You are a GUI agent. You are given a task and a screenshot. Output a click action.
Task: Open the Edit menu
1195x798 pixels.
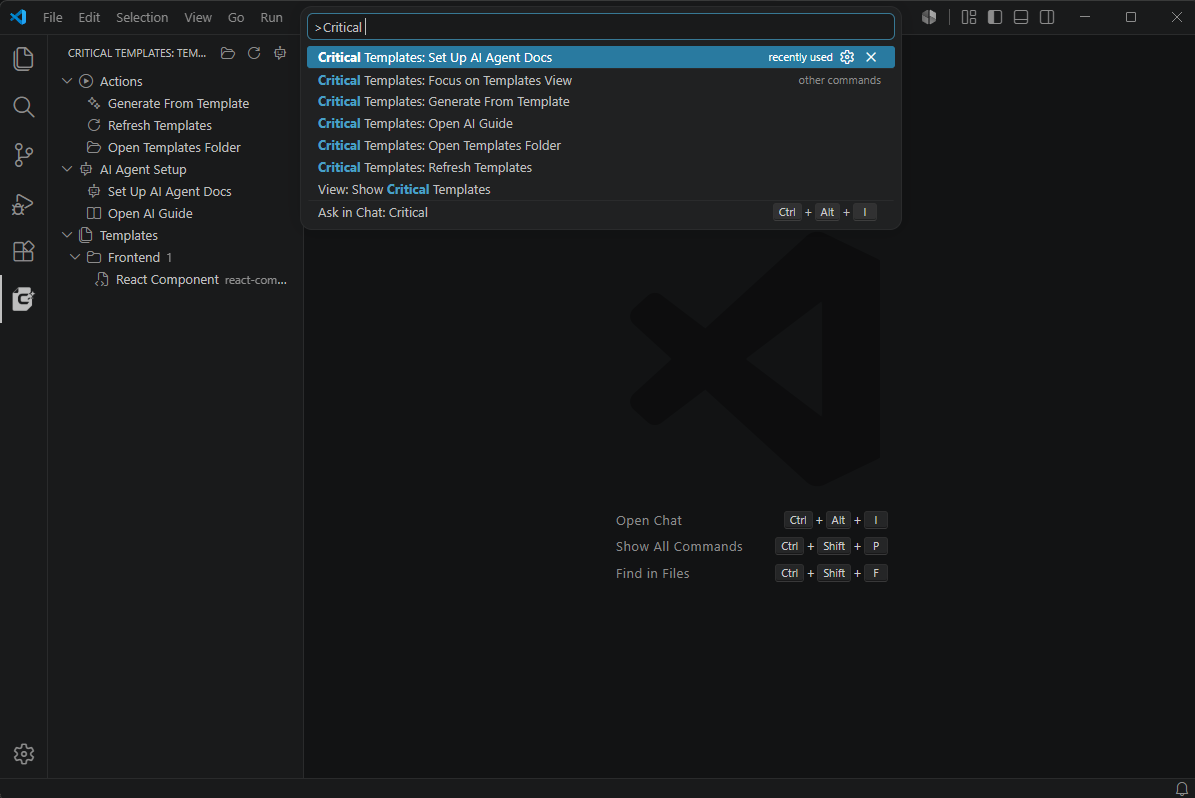coord(89,17)
